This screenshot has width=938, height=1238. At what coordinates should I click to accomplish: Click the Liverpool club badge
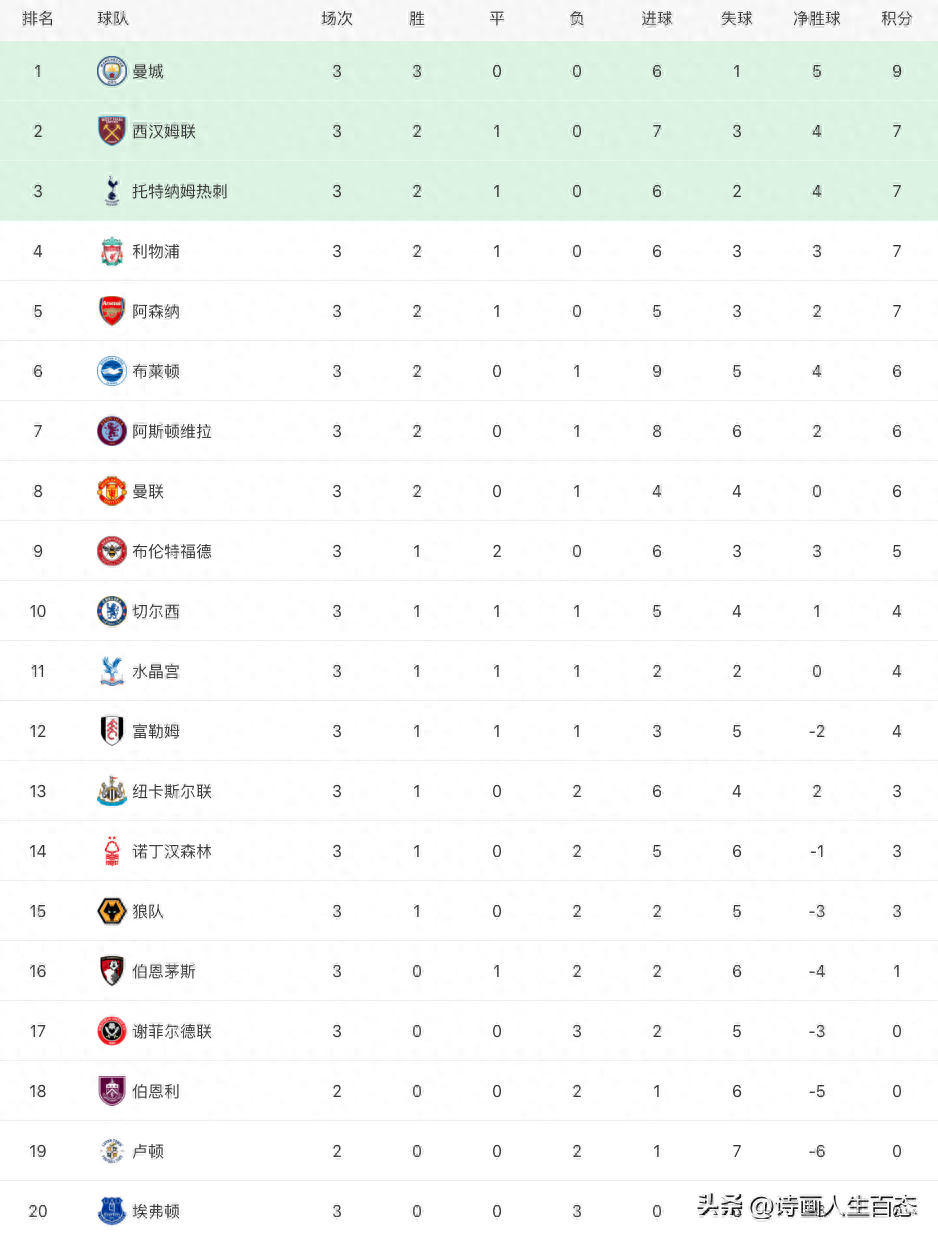(x=112, y=251)
